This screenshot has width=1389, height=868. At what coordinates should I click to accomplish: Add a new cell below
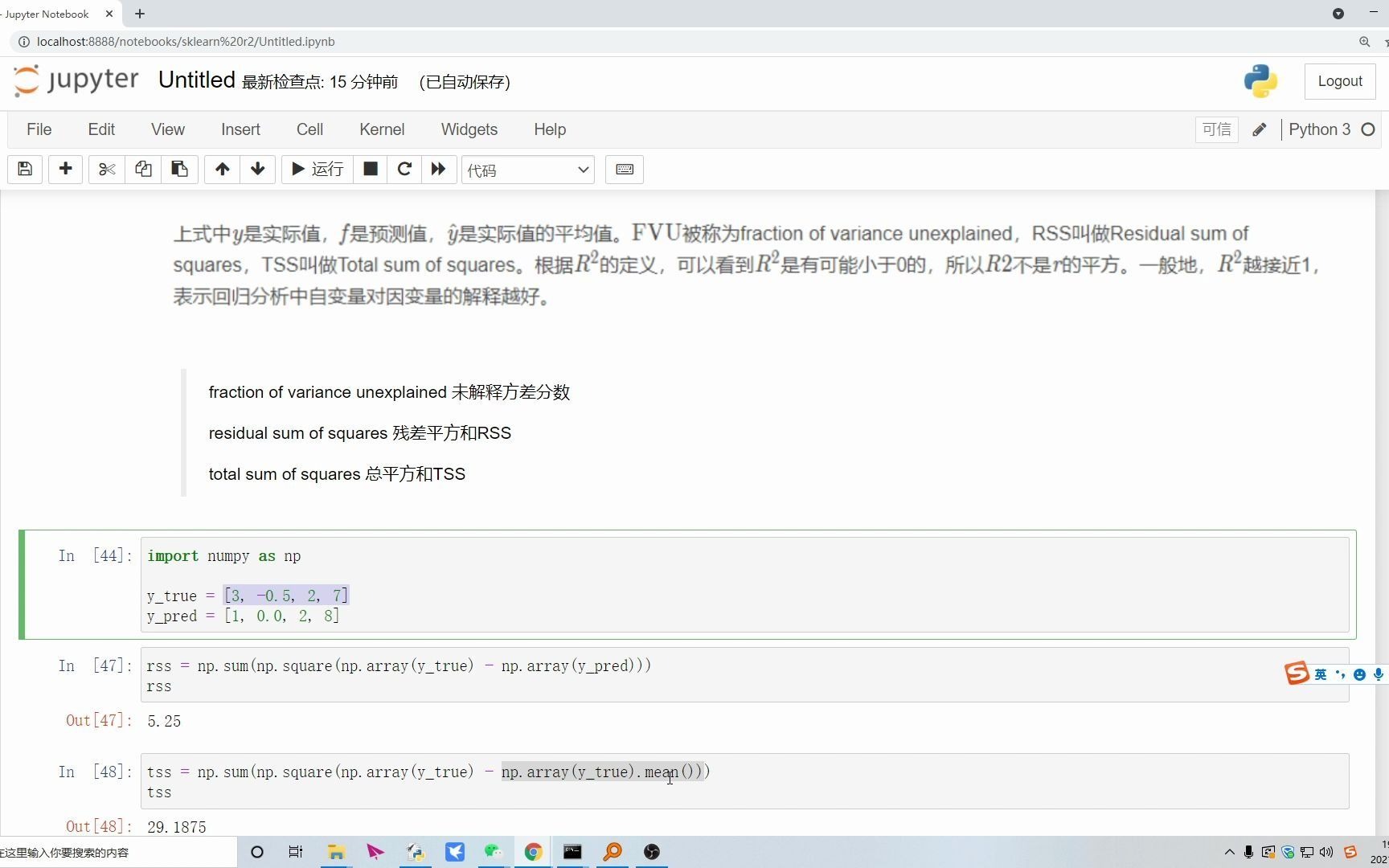click(x=65, y=169)
